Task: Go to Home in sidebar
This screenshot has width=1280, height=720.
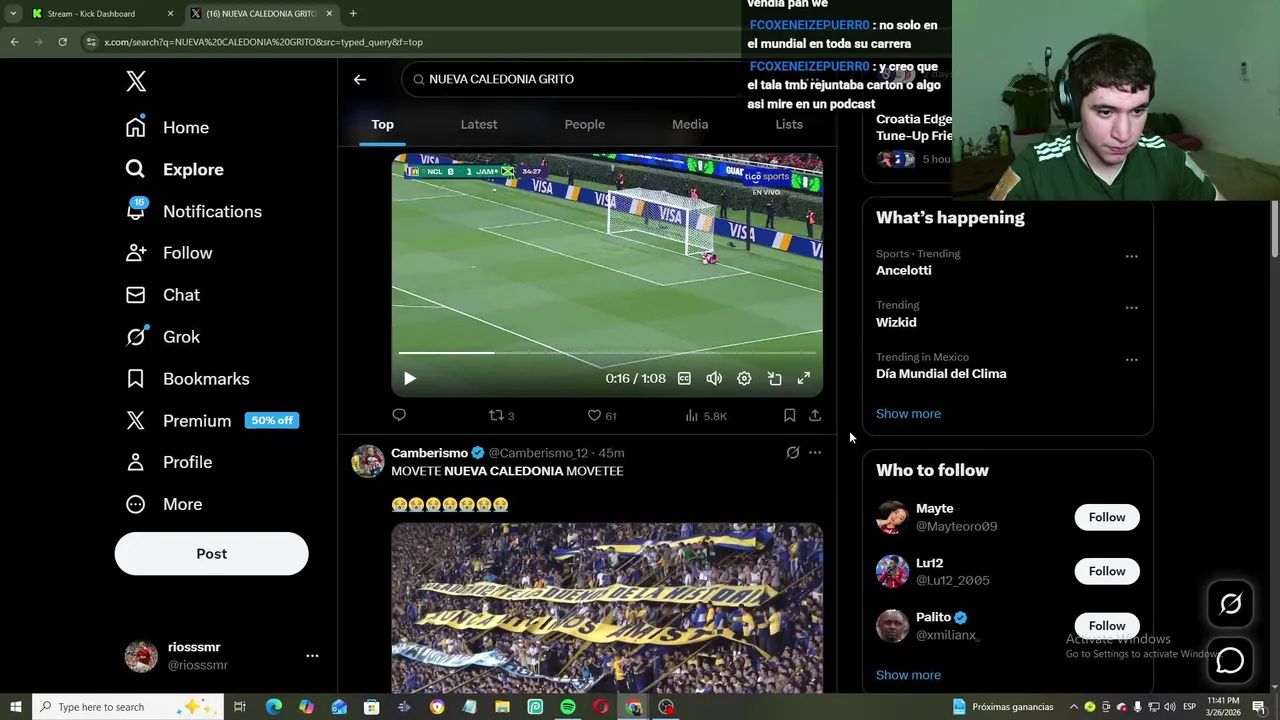Action: (167, 128)
